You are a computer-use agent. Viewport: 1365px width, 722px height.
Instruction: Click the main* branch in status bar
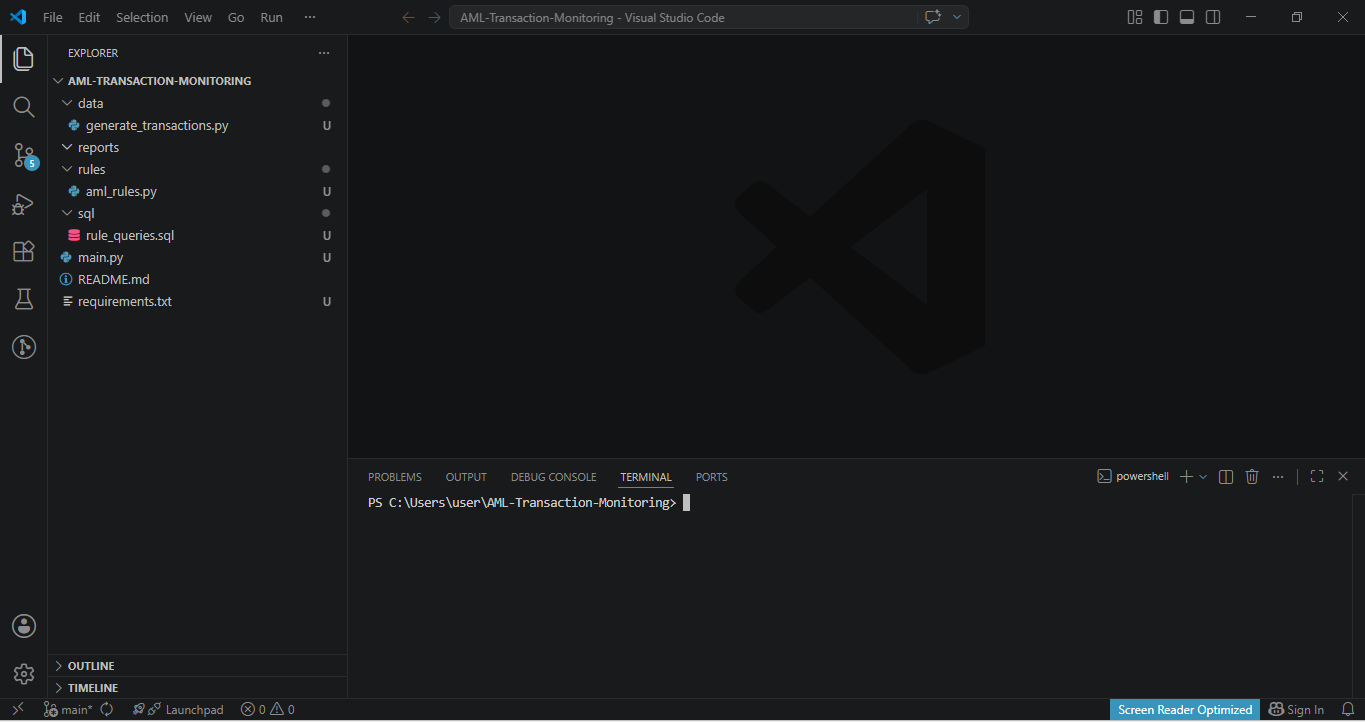coord(68,710)
